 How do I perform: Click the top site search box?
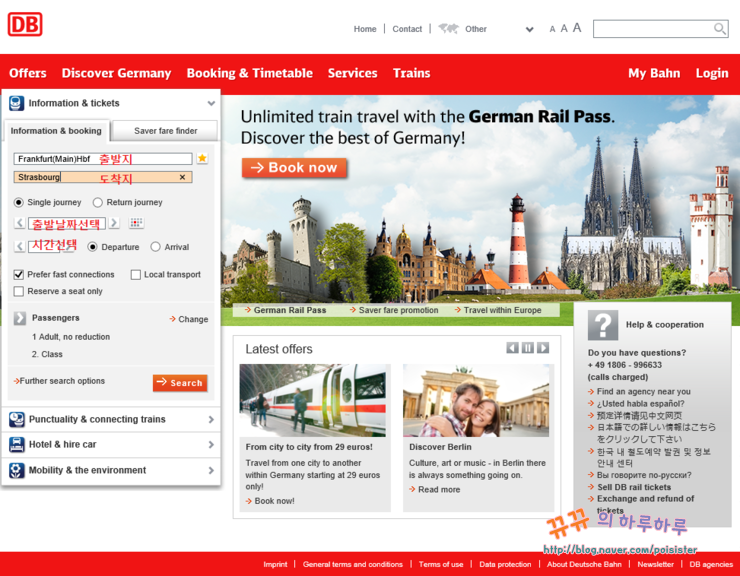(x=661, y=29)
